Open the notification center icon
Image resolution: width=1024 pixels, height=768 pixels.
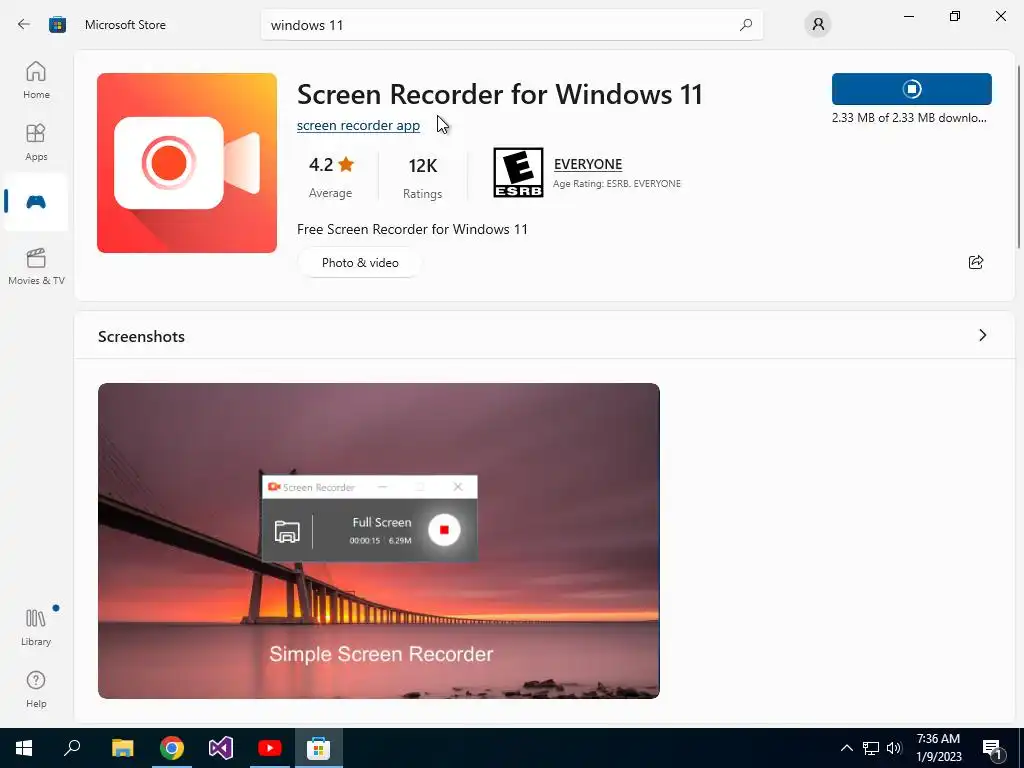coord(993,748)
